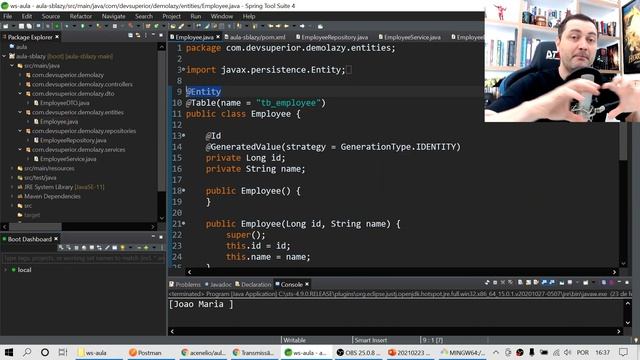Collapse the aula-sblazy project node
The height and width of the screenshot is (360, 640).
(x=4, y=56)
